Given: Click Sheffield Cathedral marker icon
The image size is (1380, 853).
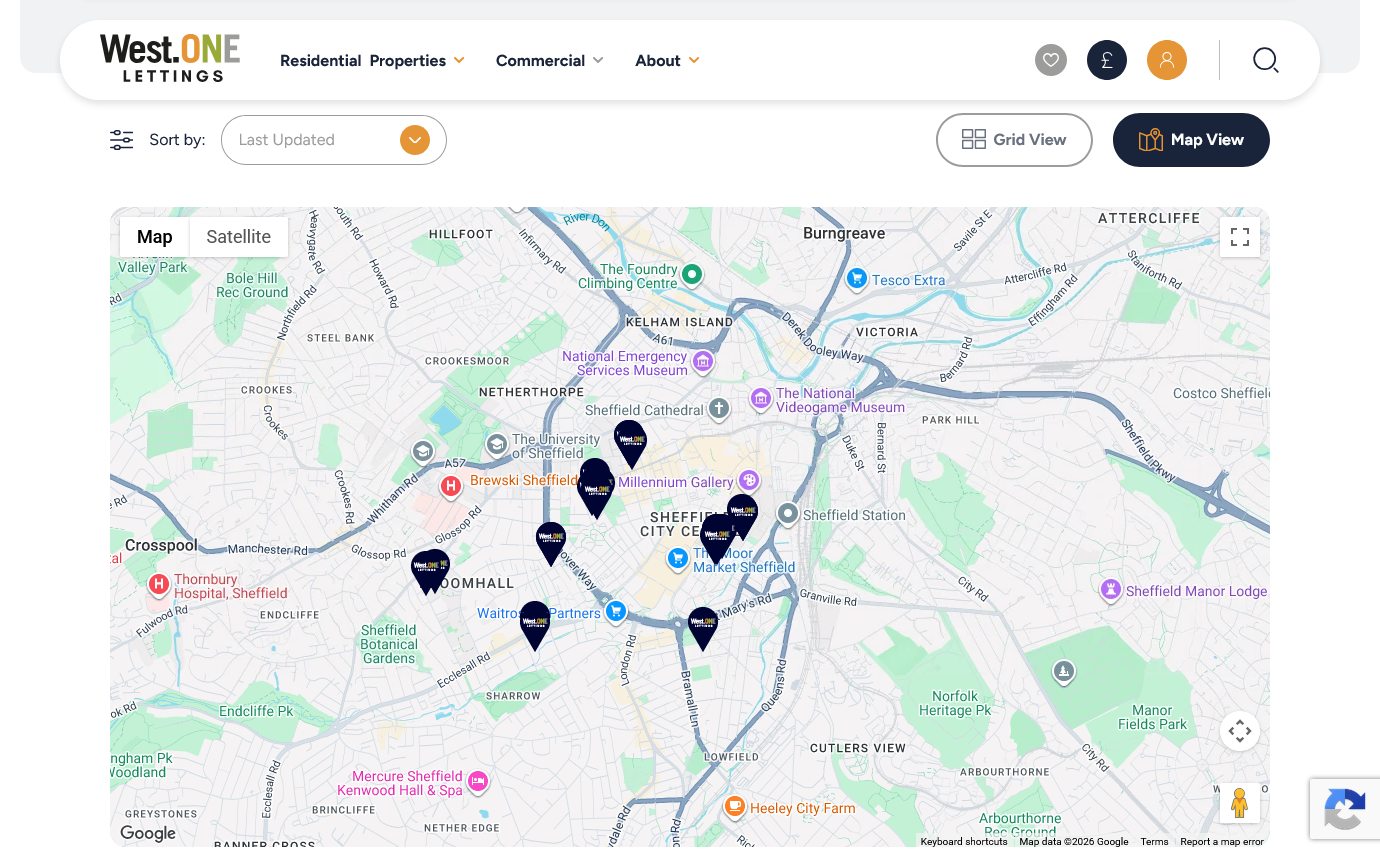Looking at the screenshot, I should click(x=719, y=408).
